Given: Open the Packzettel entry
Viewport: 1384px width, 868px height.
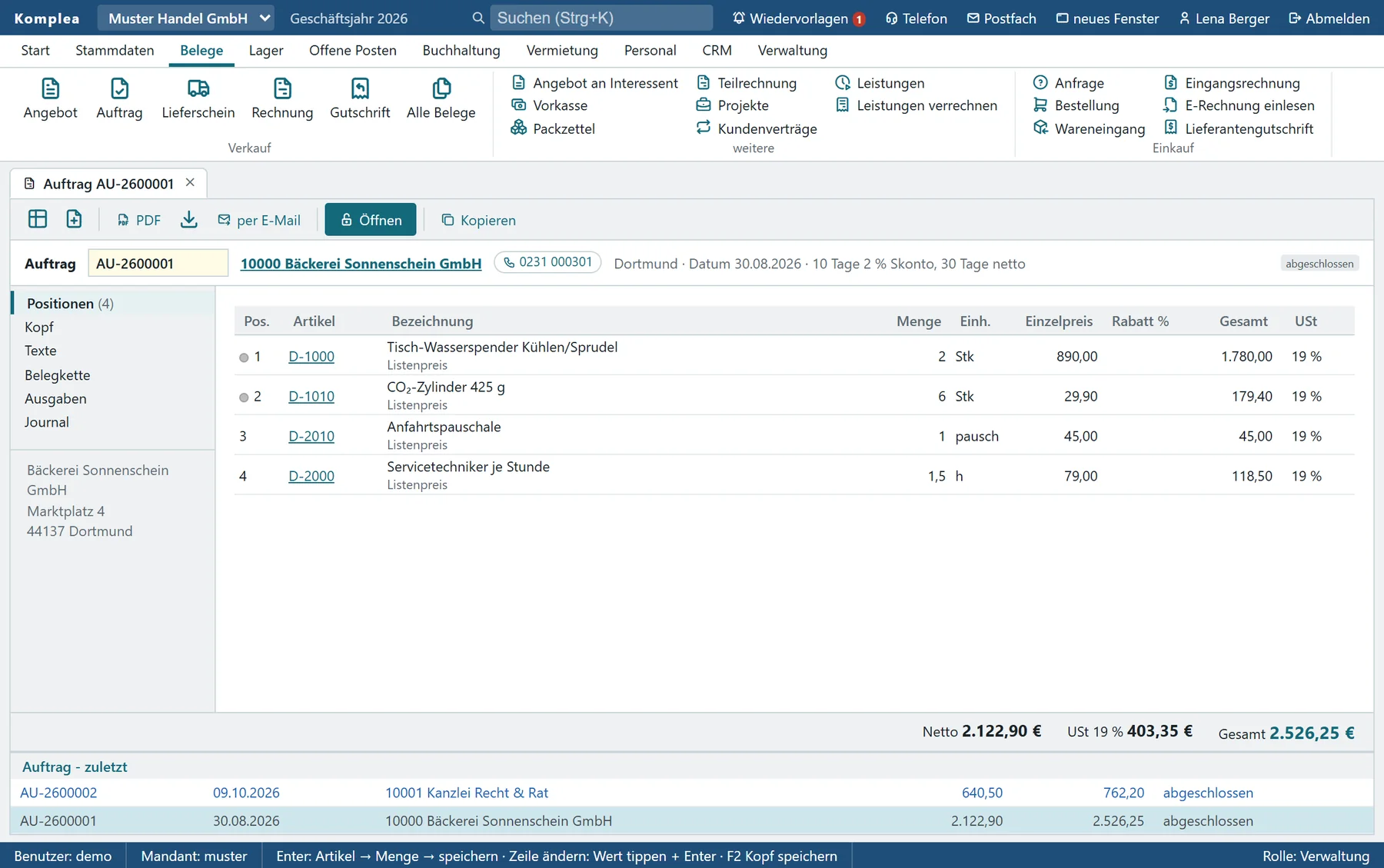Looking at the screenshot, I should coord(553,128).
